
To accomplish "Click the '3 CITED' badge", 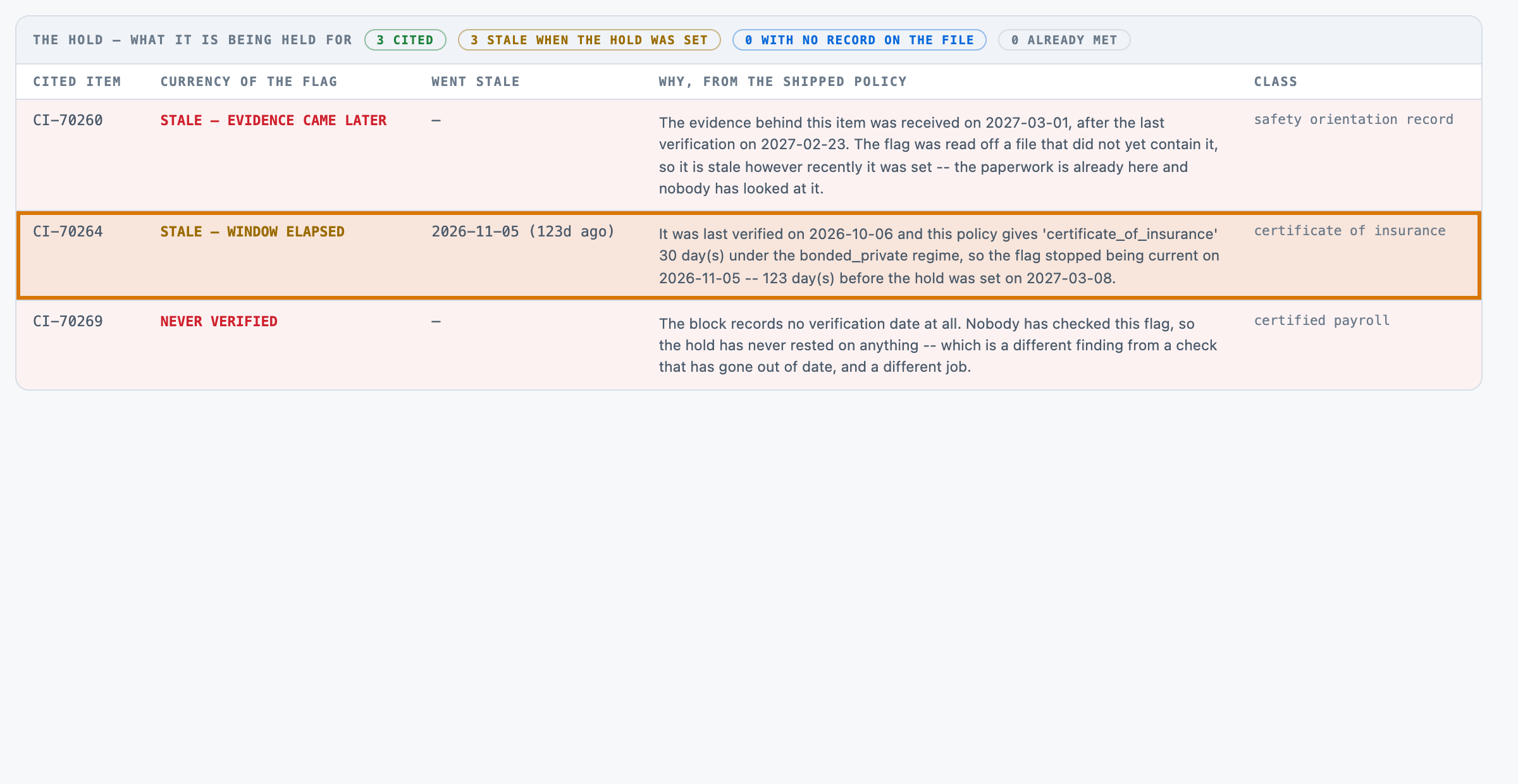I will (405, 40).
